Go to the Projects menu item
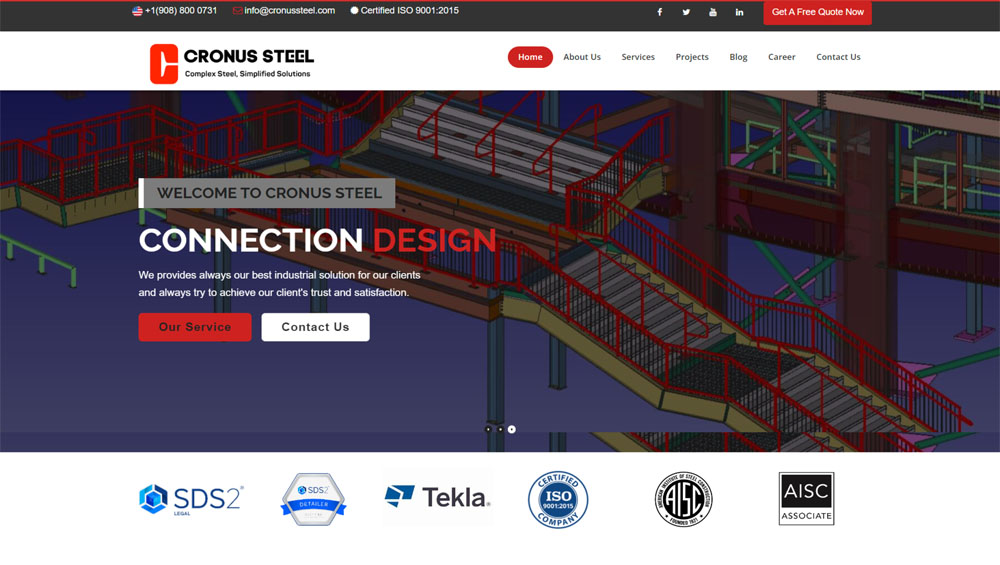Screen dimensions: 1000x565 (x=692, y=57)
